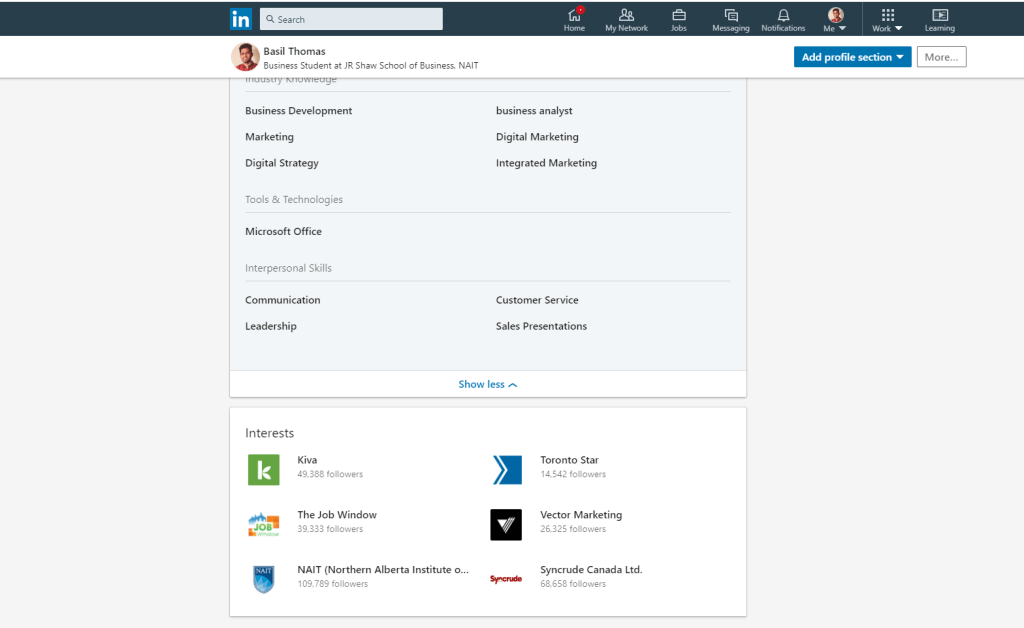Screen dimensions: 1024x628
Task: Collapse skills with Show less
Action: pos(488,384)
